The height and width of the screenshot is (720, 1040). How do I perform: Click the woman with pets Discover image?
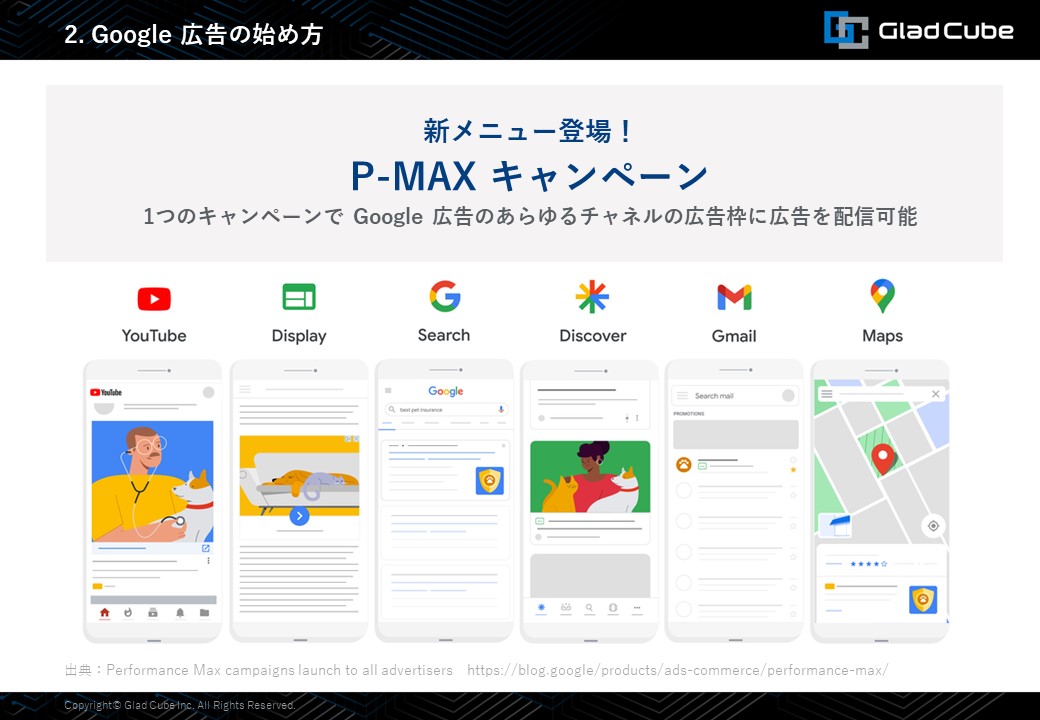click(590, 477)
